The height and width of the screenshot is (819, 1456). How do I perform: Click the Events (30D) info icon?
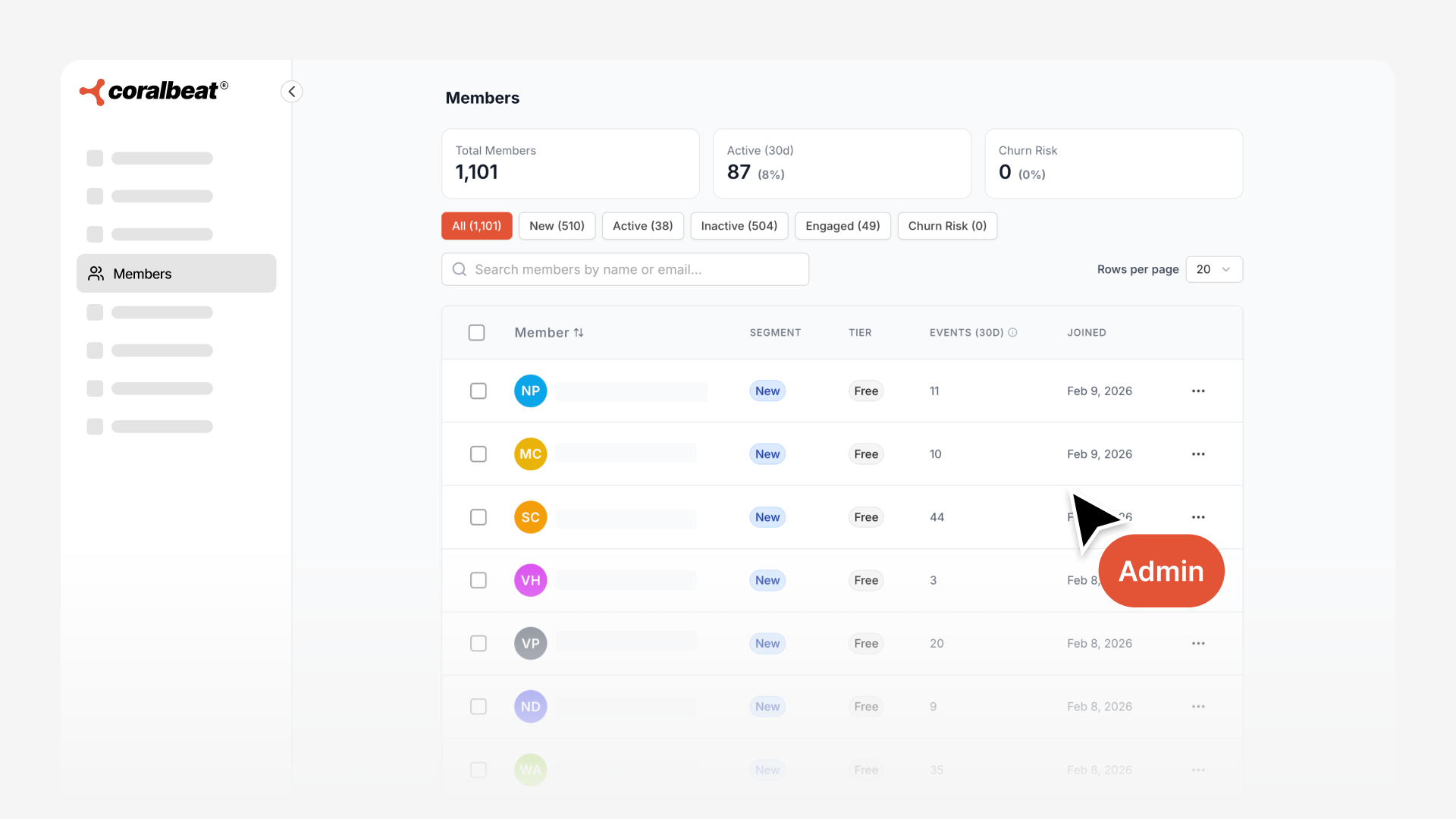(1012, 333)
